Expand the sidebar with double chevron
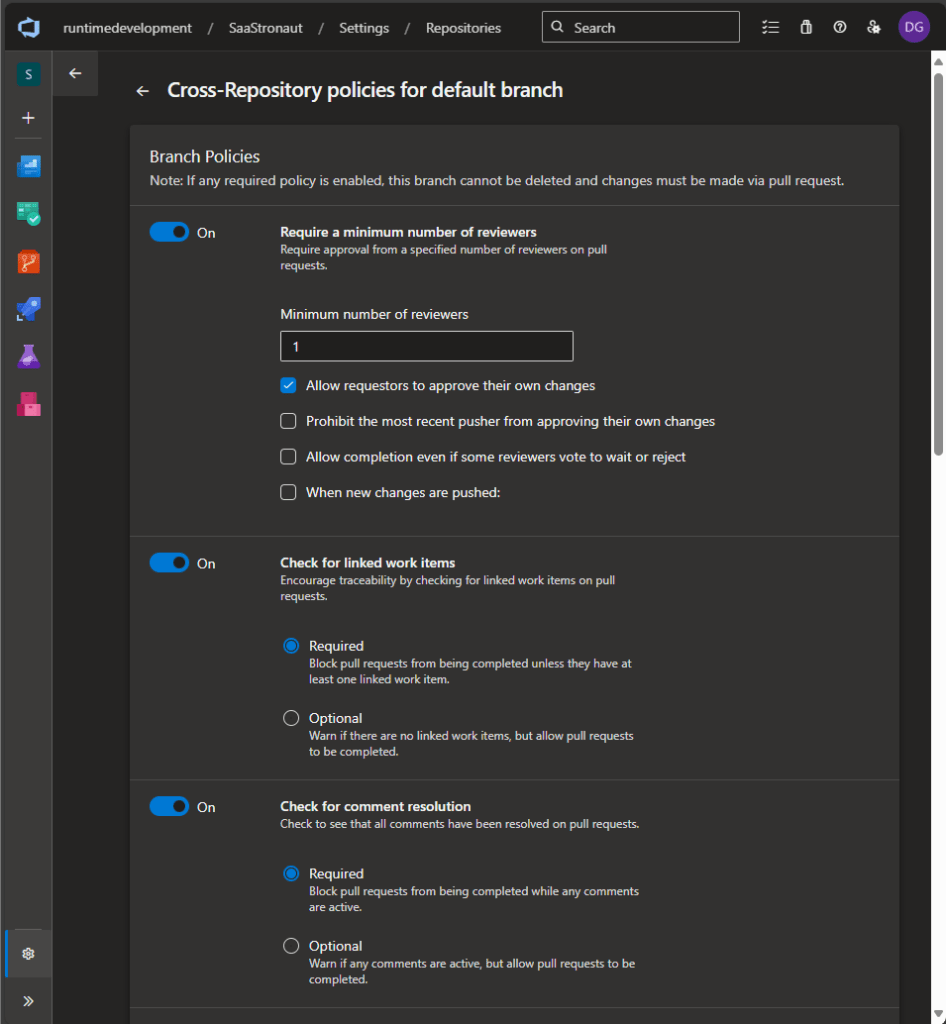Image resolution: width=946 pixels, height=1024 pixels. 28,1001
